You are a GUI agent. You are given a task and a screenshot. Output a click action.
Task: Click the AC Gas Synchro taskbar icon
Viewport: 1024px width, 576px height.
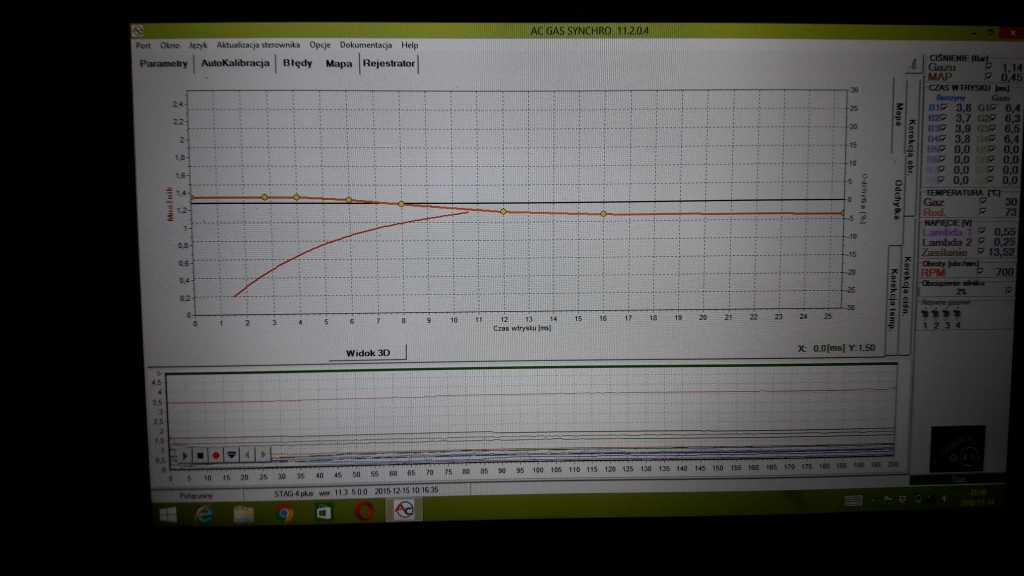tap(403, 511)
